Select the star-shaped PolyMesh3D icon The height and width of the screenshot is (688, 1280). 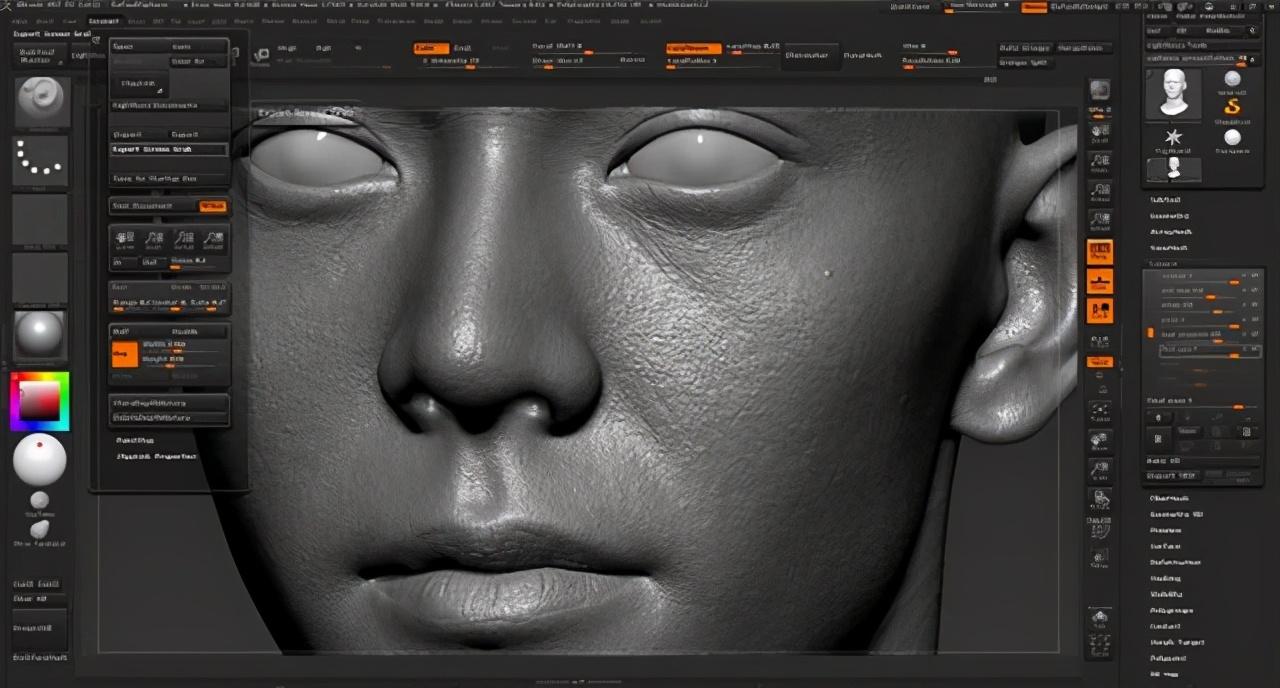pyautogui.click(x=1173, y=137)
